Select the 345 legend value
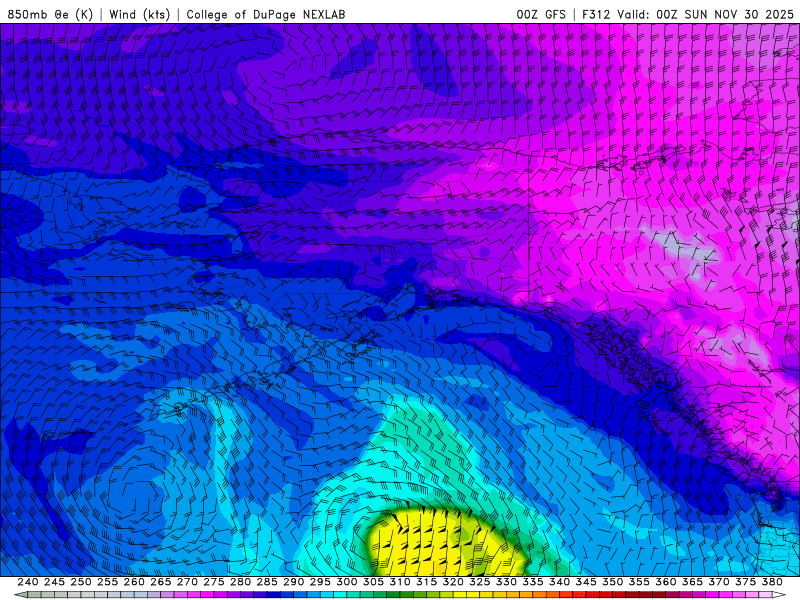This screenshot has height=600, width=800. point(586,582)
